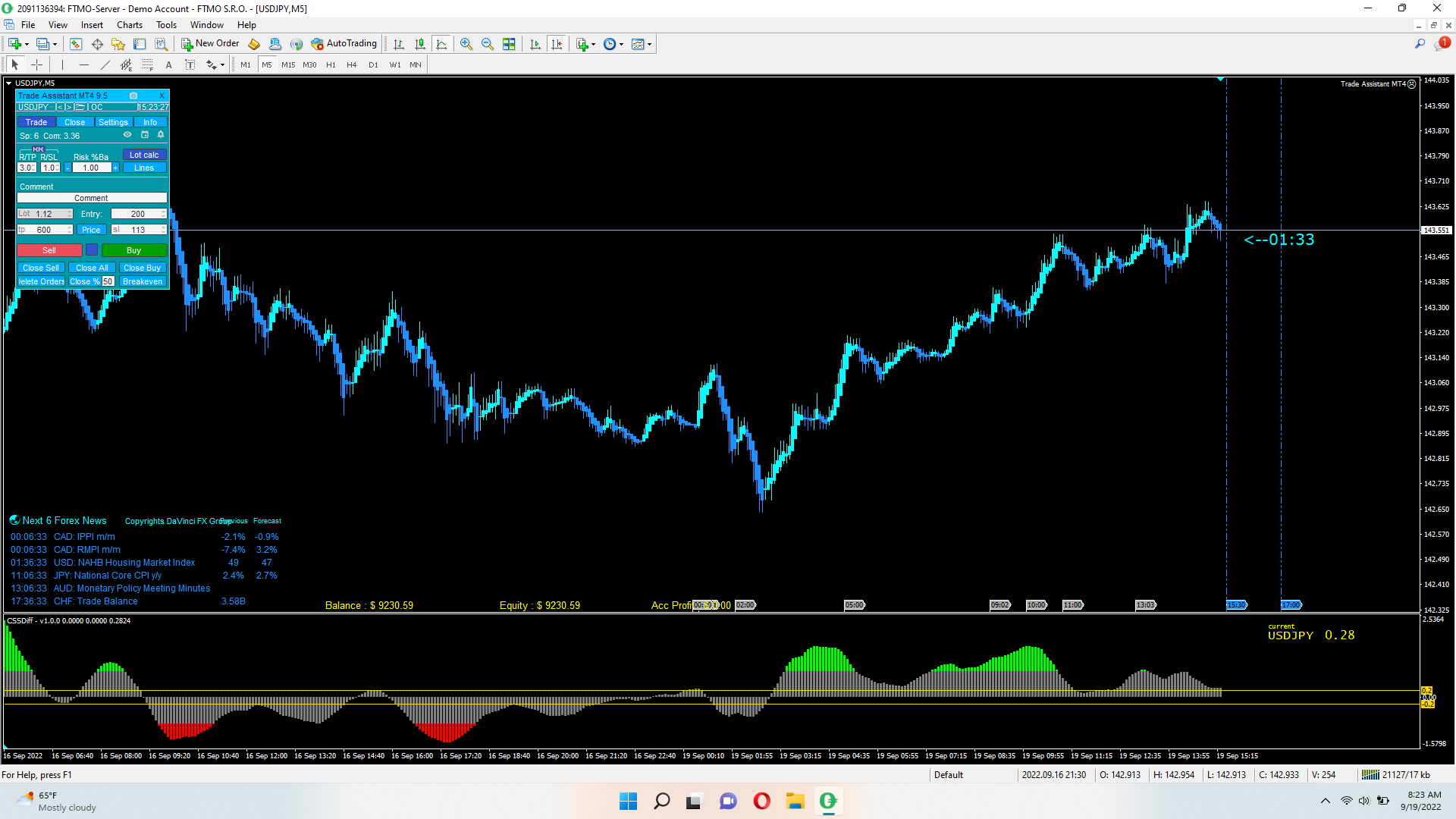Open the Charts menu

point(129,25)
